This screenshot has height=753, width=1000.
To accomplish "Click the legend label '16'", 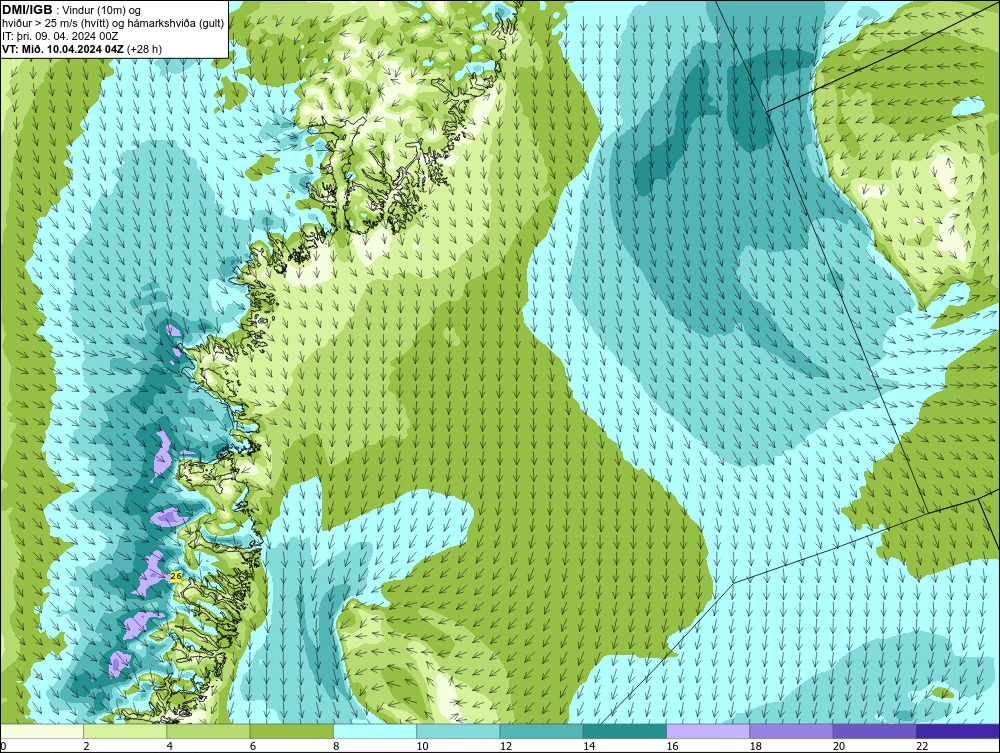I will click(672, 747).
